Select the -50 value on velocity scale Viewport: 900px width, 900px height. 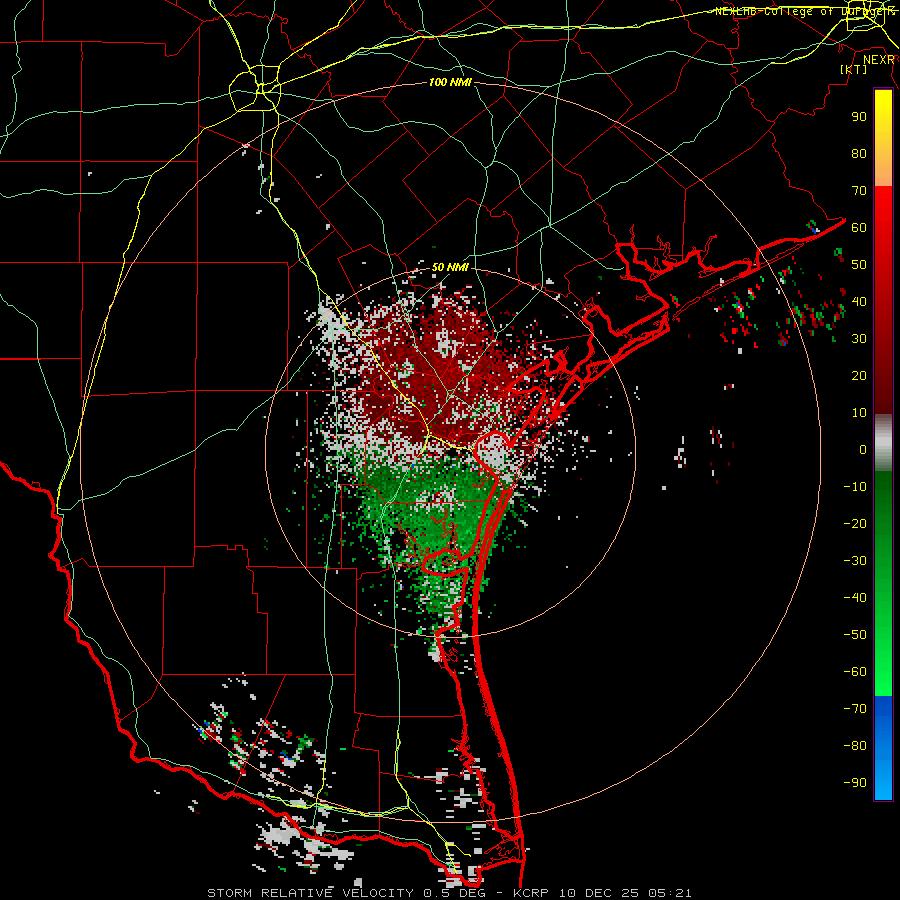pos(855,635)
